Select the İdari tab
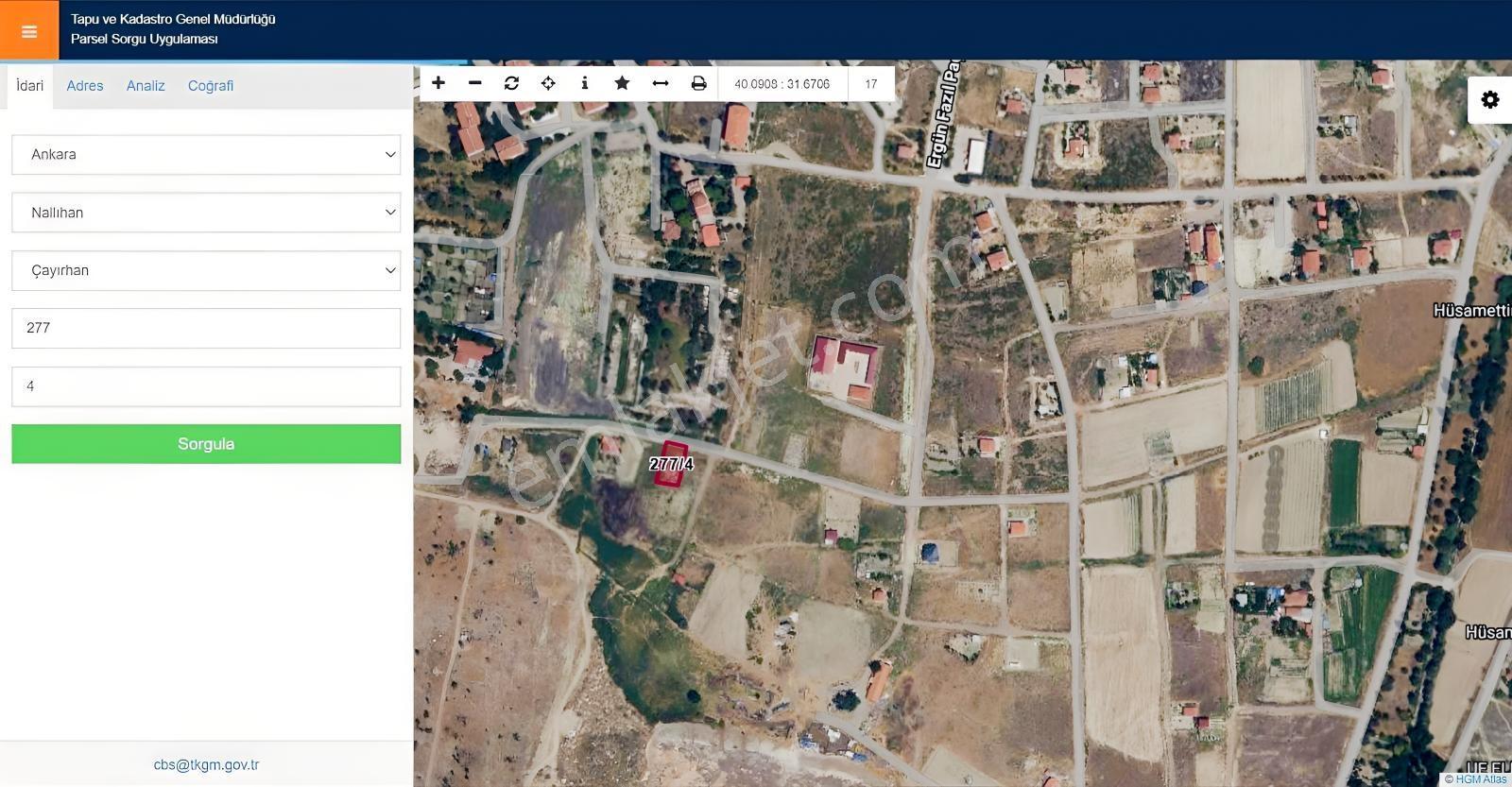Image resolution: width=1512 pixels, height=787 pixels. point(30,86)
